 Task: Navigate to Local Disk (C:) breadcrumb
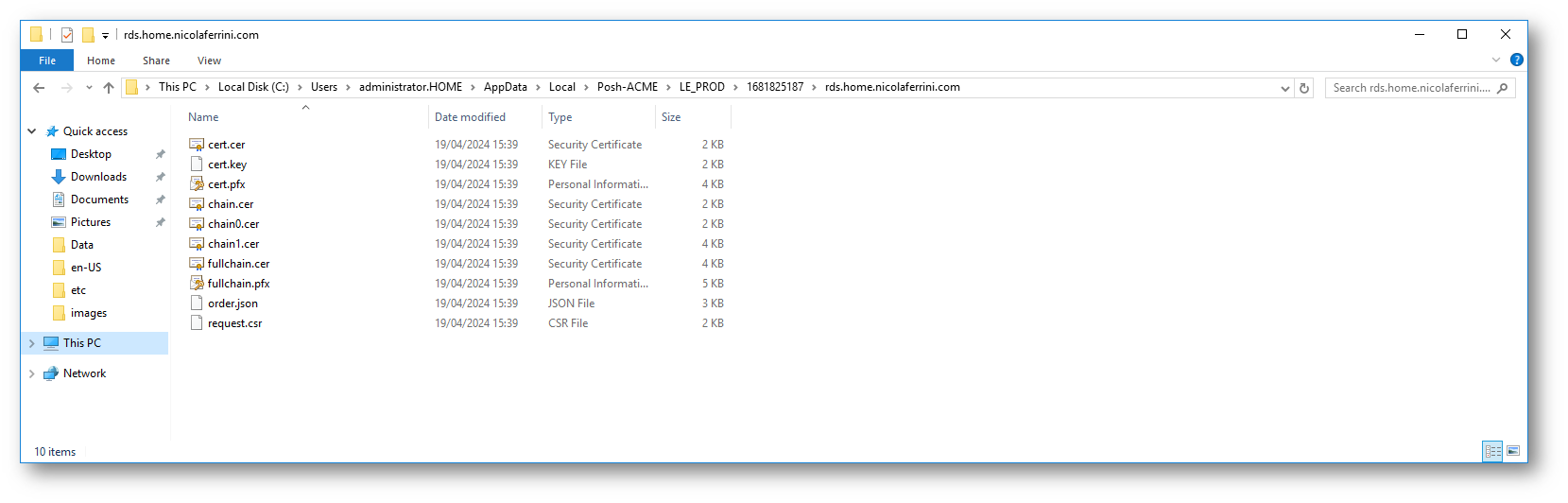(x=253, y=87)
